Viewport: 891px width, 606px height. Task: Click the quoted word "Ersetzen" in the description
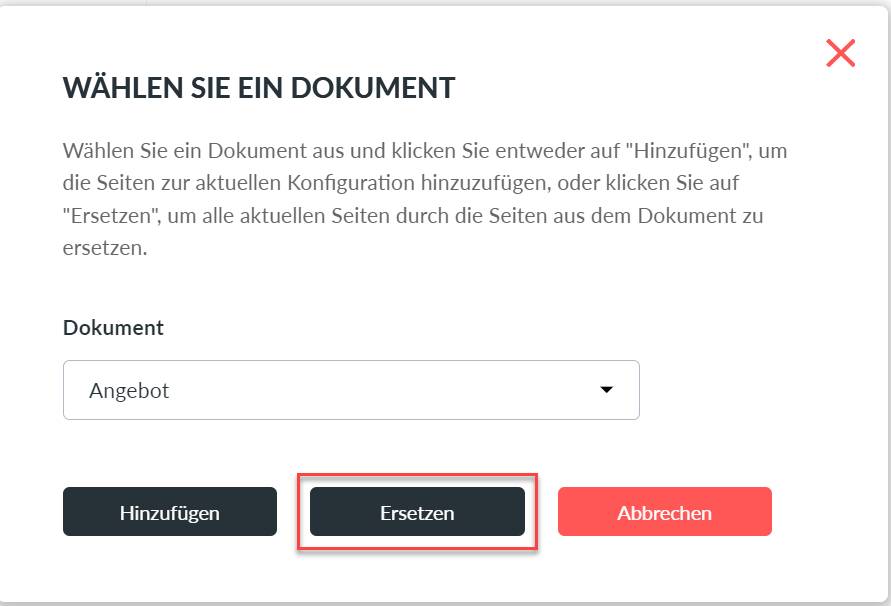(x=112, y=216)
